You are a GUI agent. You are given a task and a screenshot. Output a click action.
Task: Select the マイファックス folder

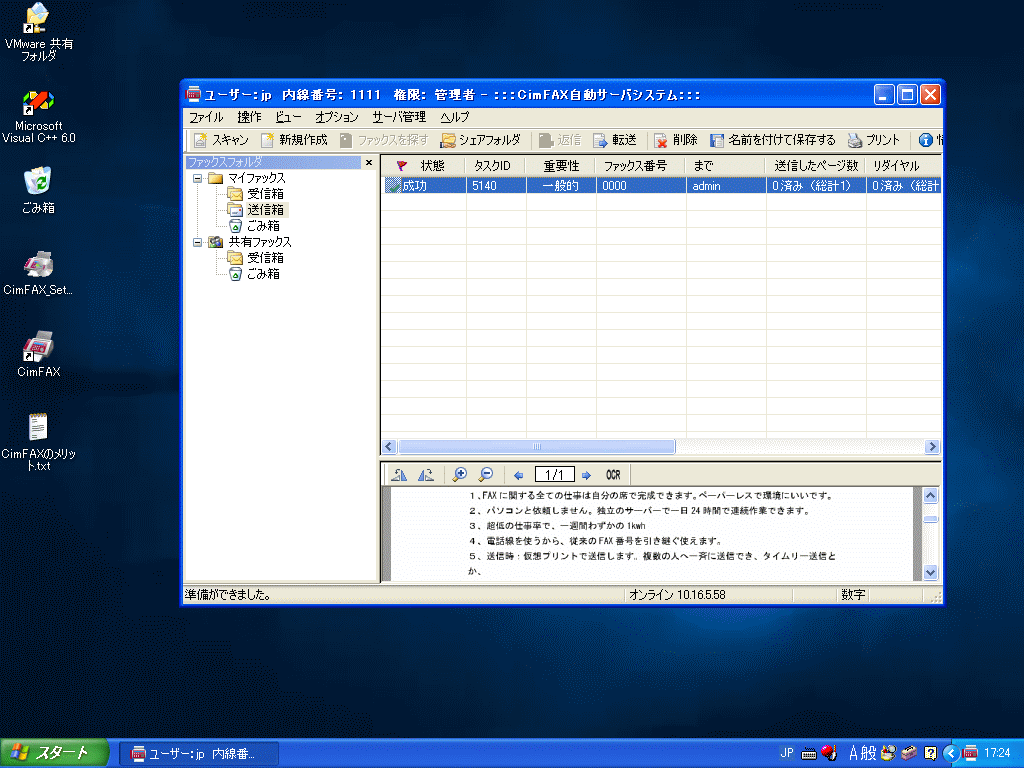click(257, 178)
